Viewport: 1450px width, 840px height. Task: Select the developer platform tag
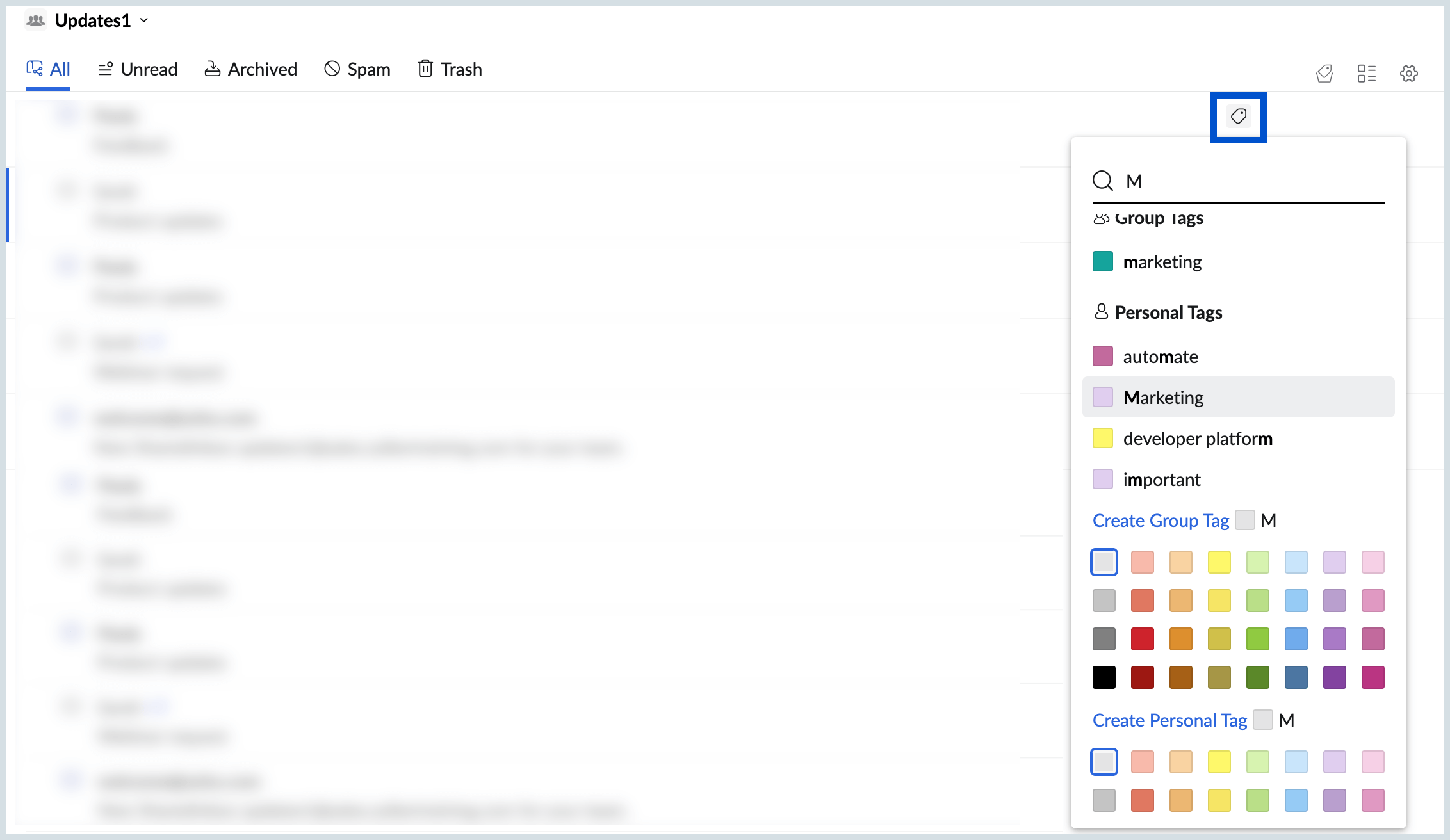pos(1238,439)
